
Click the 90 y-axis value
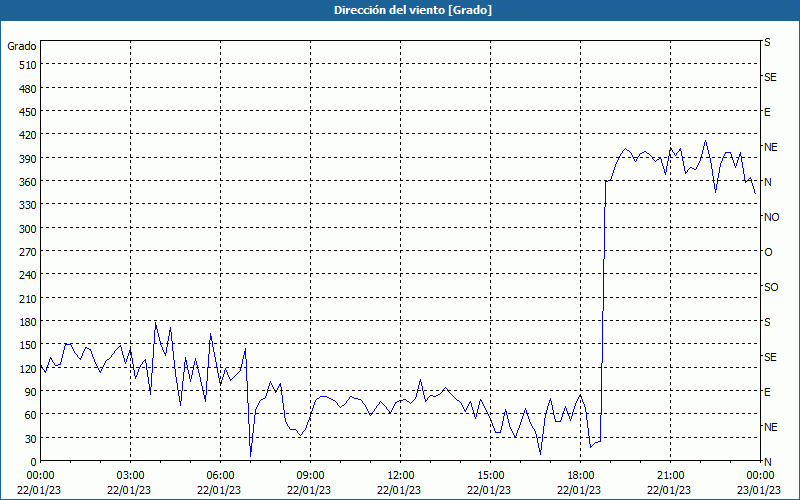(31, 392)
